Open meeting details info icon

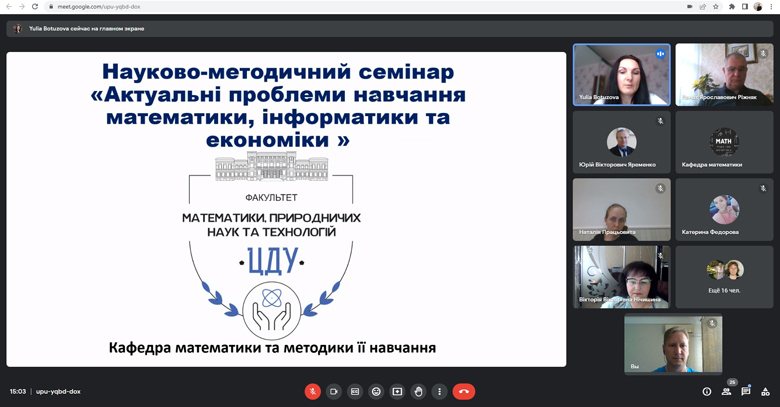tap(707, 392)
